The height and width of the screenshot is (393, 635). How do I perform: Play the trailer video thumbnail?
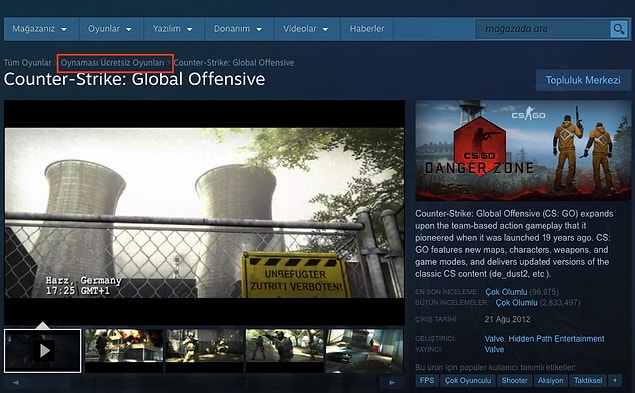43,350
